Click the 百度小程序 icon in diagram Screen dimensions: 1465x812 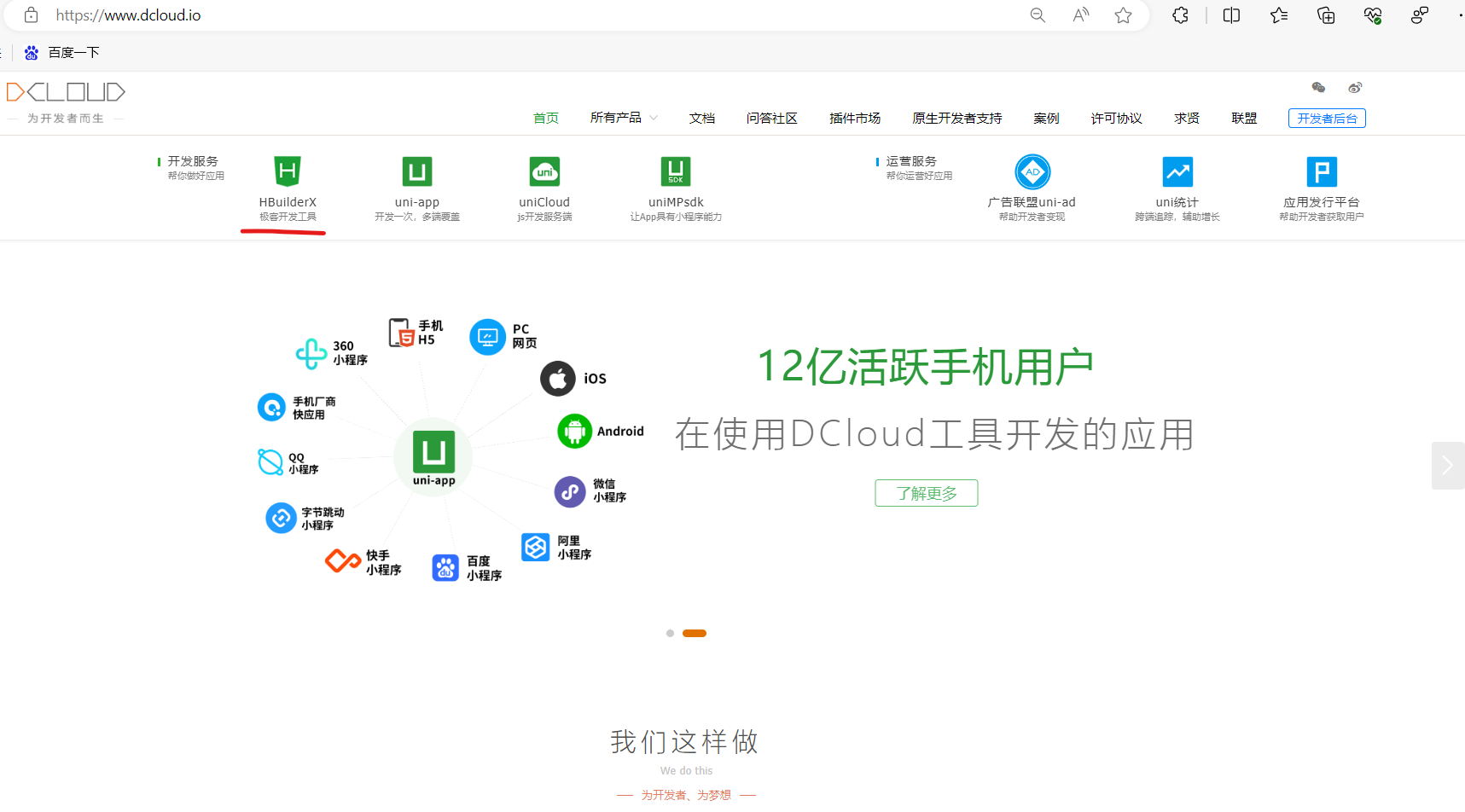point(445,568)
